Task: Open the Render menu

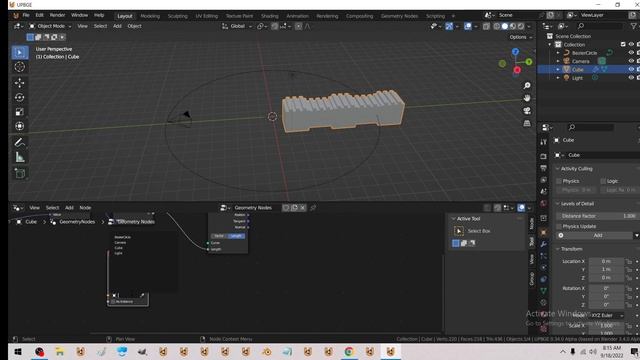Action: [58, 15]
